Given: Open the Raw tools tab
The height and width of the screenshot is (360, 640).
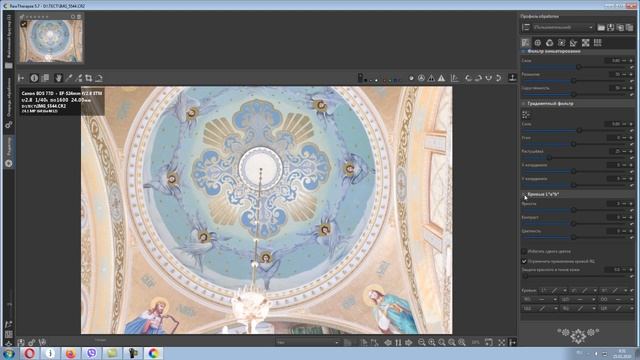Looking at the screenshot, I should point(586,43).
